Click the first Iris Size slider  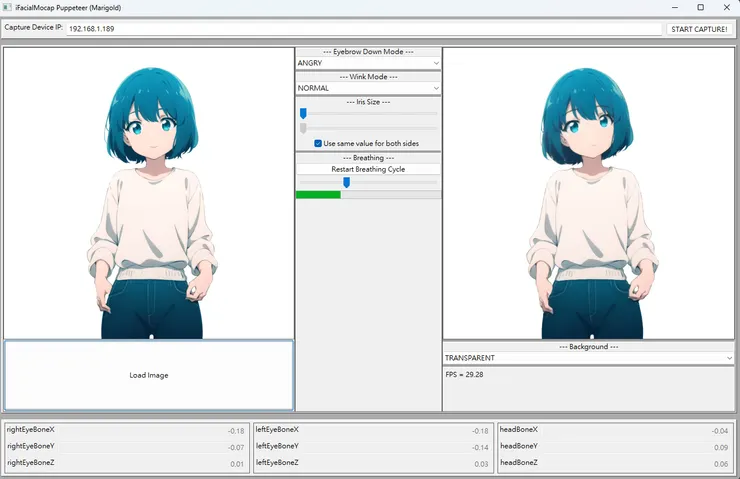[368, 114]
